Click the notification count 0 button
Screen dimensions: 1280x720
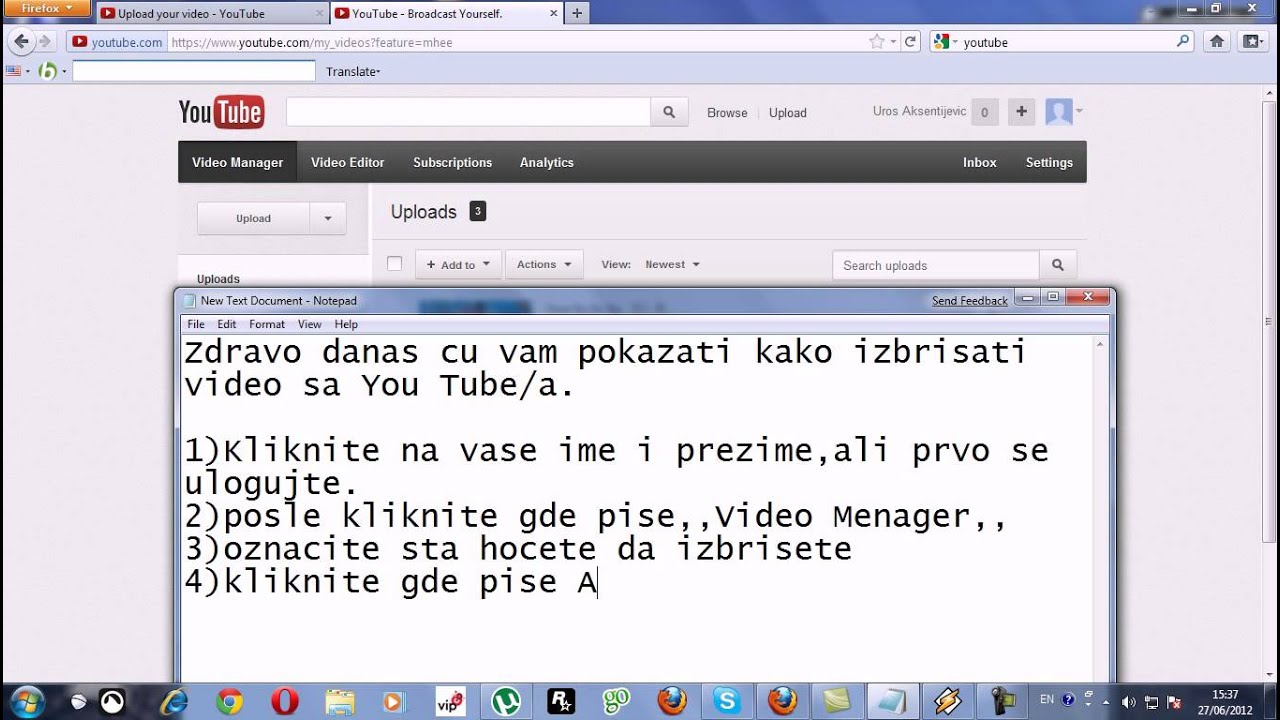984,113
